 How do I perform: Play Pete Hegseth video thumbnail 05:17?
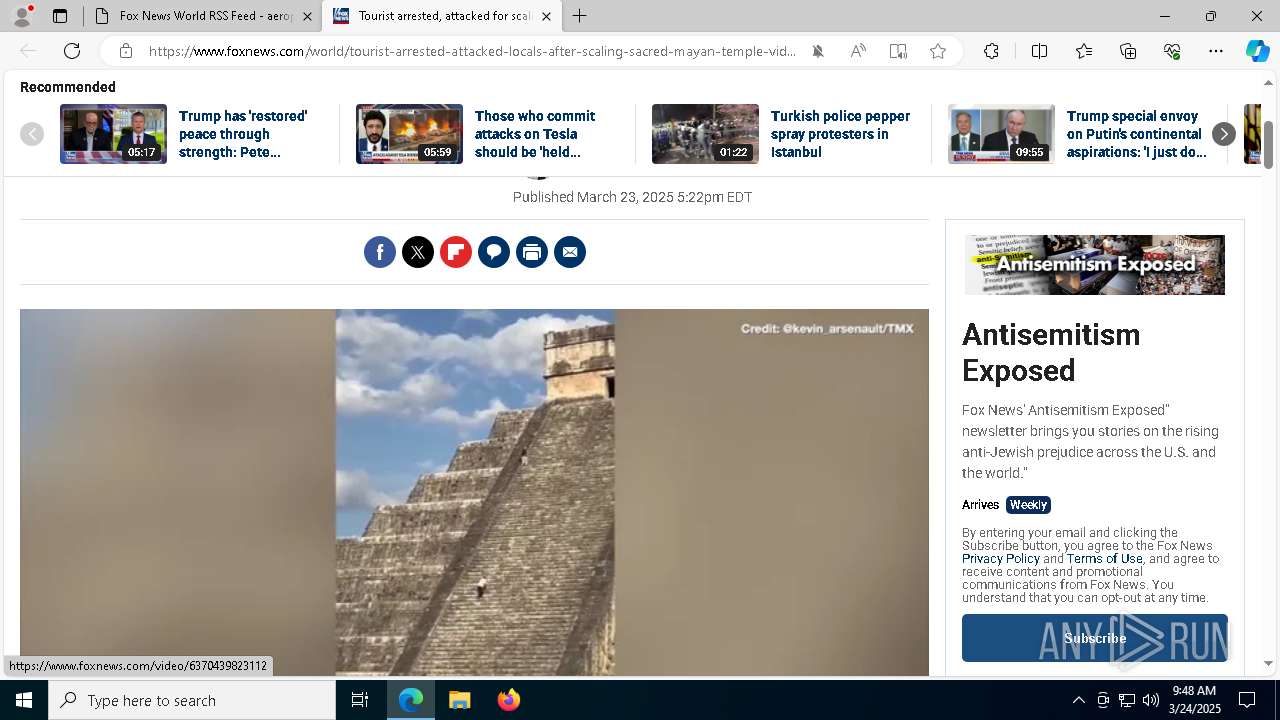pyautogui.click(x=113, y=134)
